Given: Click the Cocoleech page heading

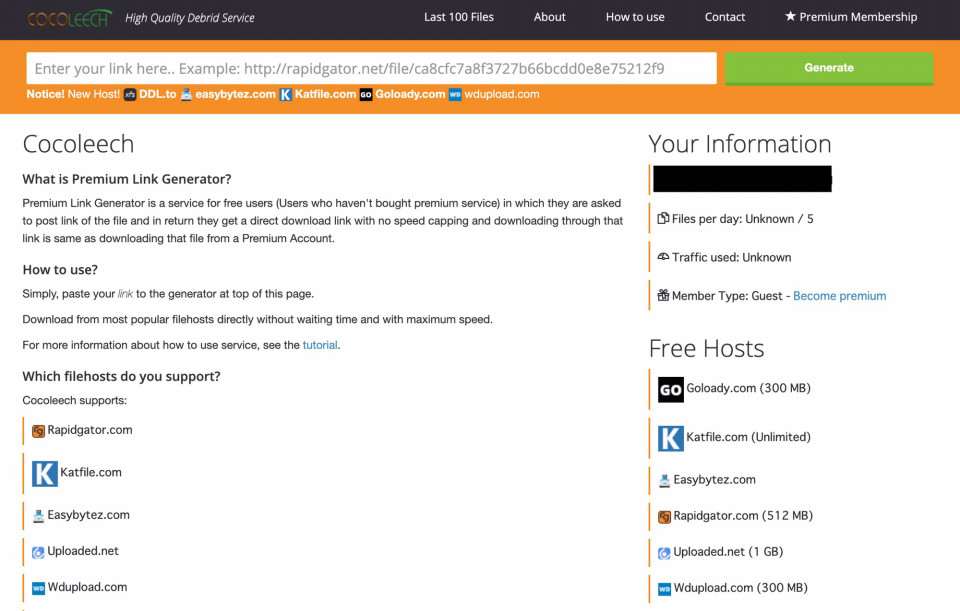Looking at the screenshot, I should tap(78, 144).
